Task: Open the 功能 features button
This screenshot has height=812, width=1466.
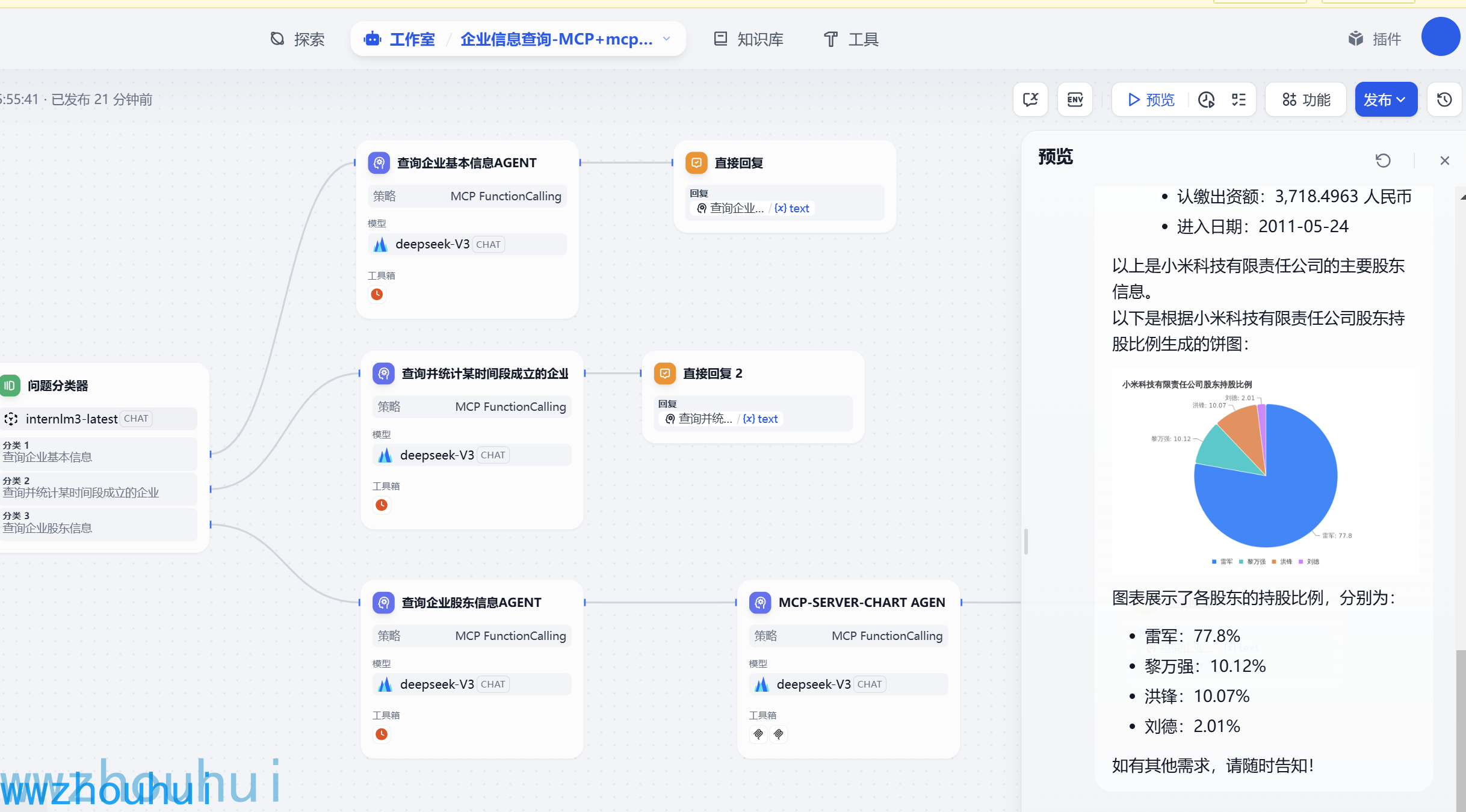Action: point(1306,99)
